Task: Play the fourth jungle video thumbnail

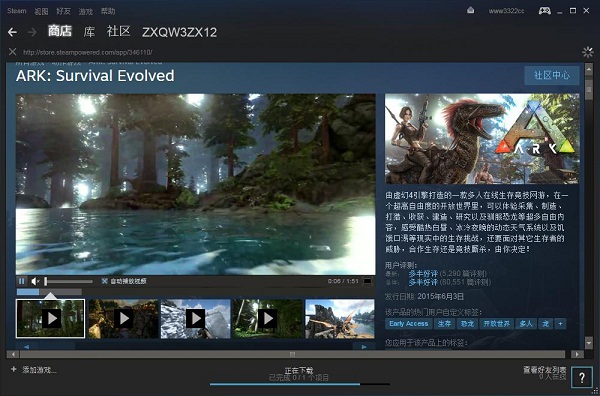Action: [x=267, y=318]
